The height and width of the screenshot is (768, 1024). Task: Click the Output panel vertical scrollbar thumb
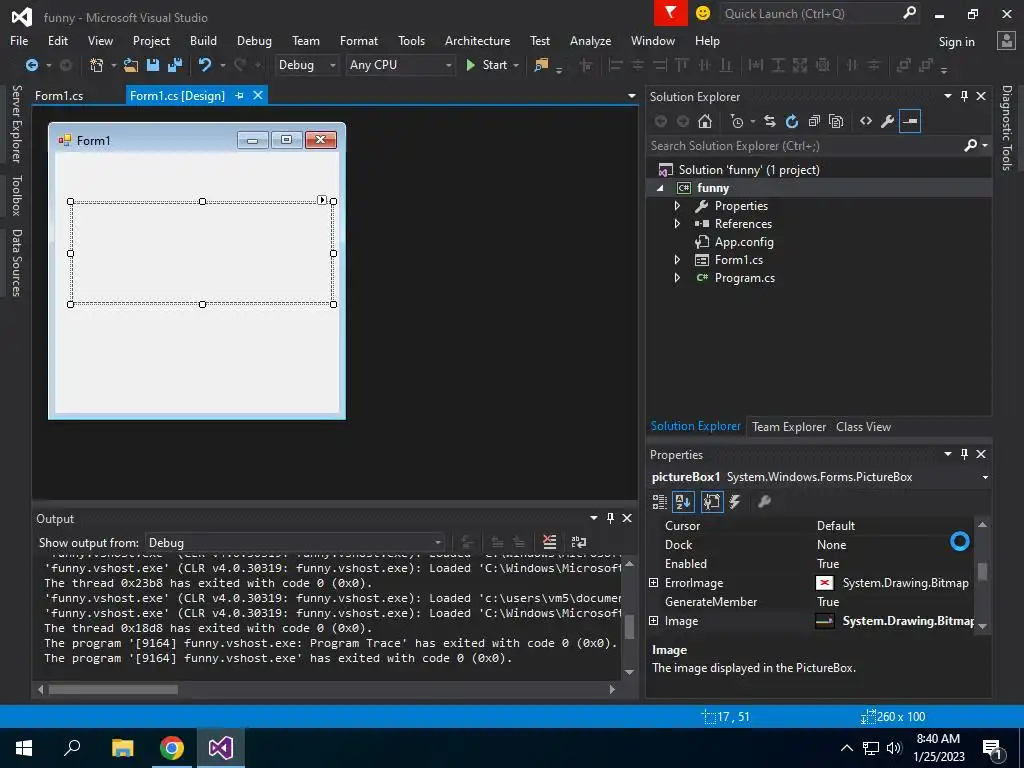point(630,626)
